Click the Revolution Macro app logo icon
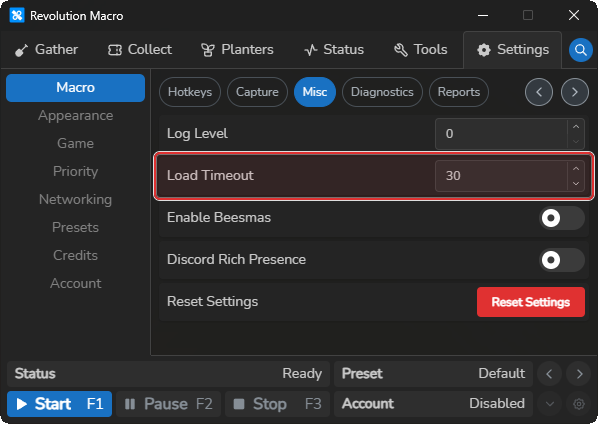 pos(17,16)
